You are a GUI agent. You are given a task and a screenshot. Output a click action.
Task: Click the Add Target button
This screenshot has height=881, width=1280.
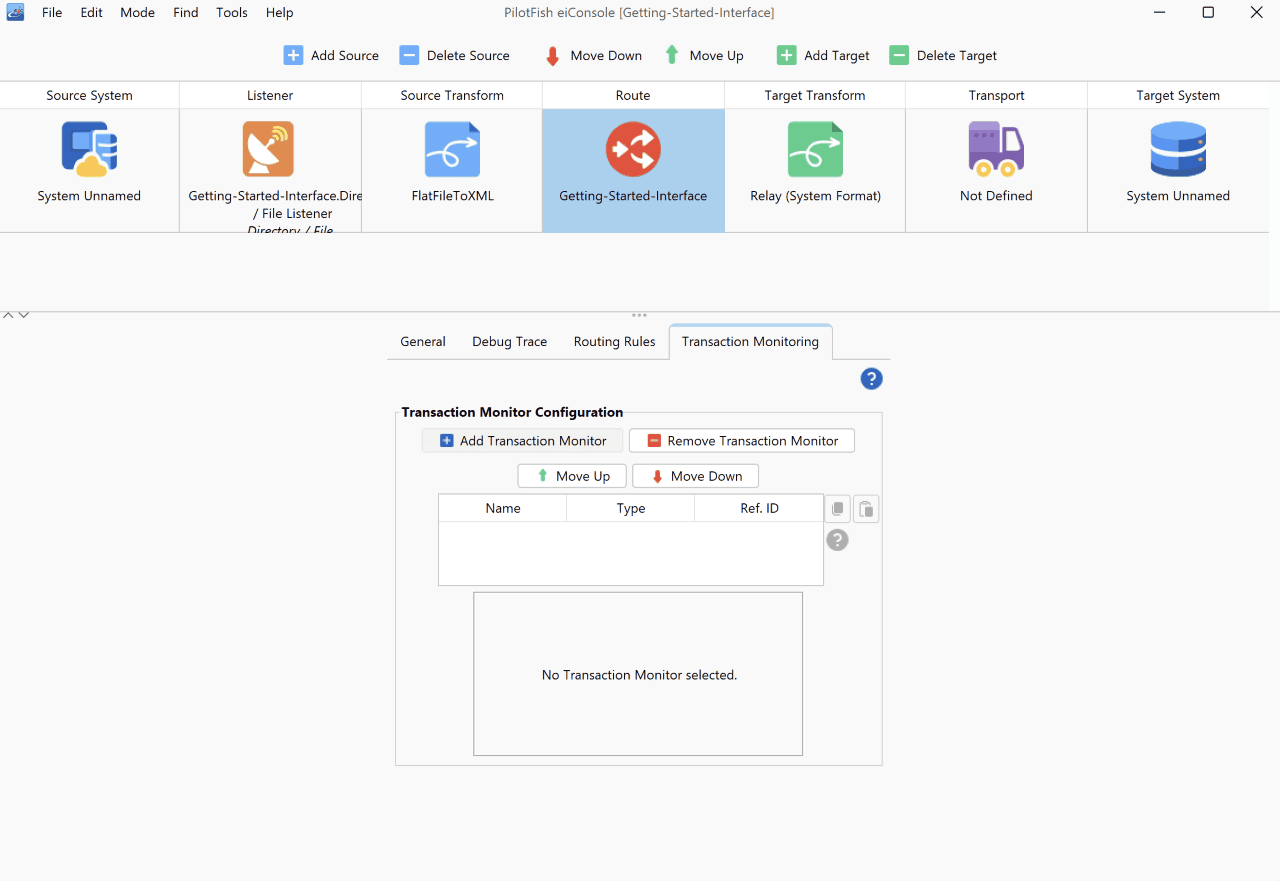[824, 56]
